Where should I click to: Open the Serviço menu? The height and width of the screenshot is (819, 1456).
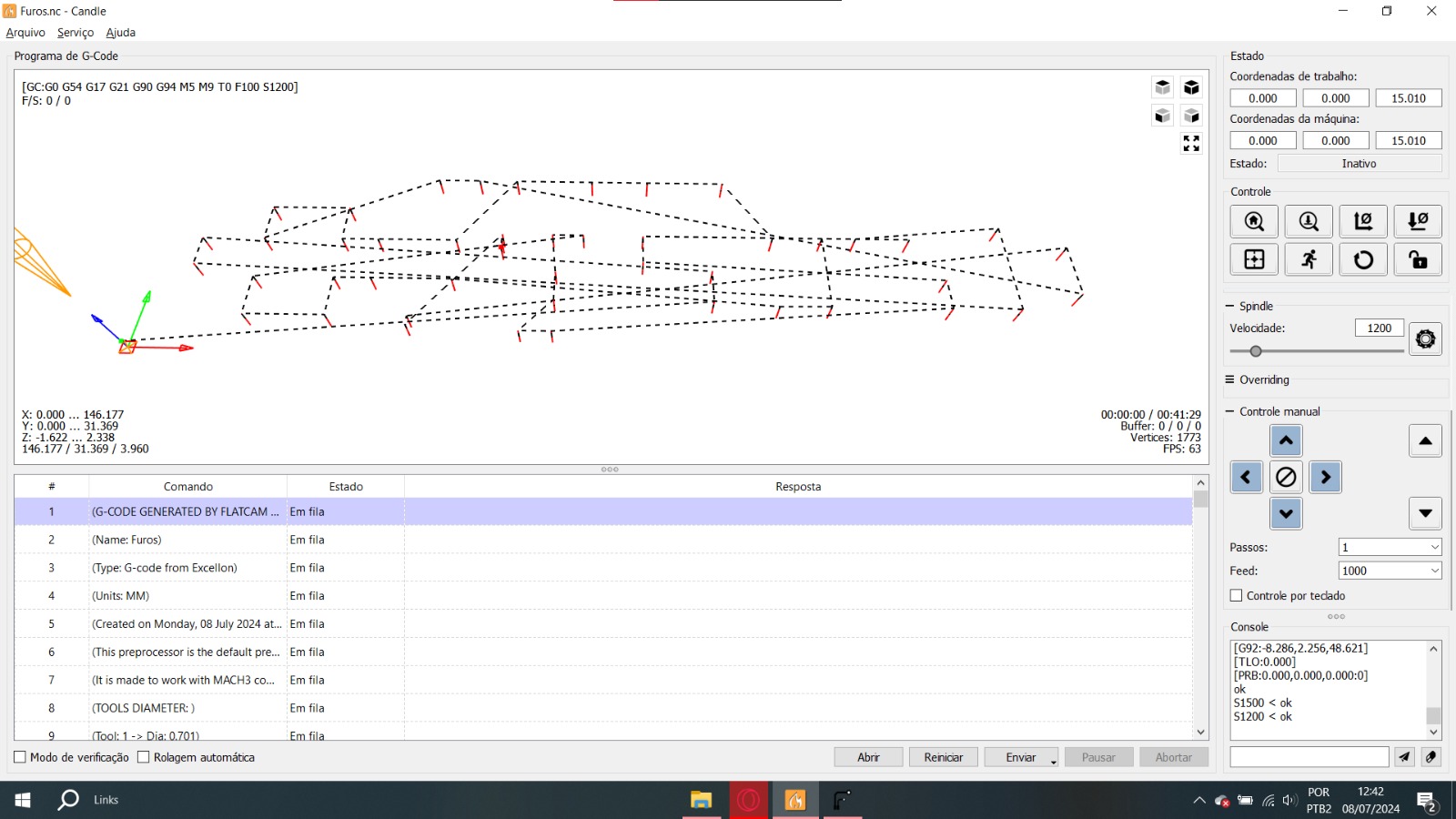click(x=76, y=33)
